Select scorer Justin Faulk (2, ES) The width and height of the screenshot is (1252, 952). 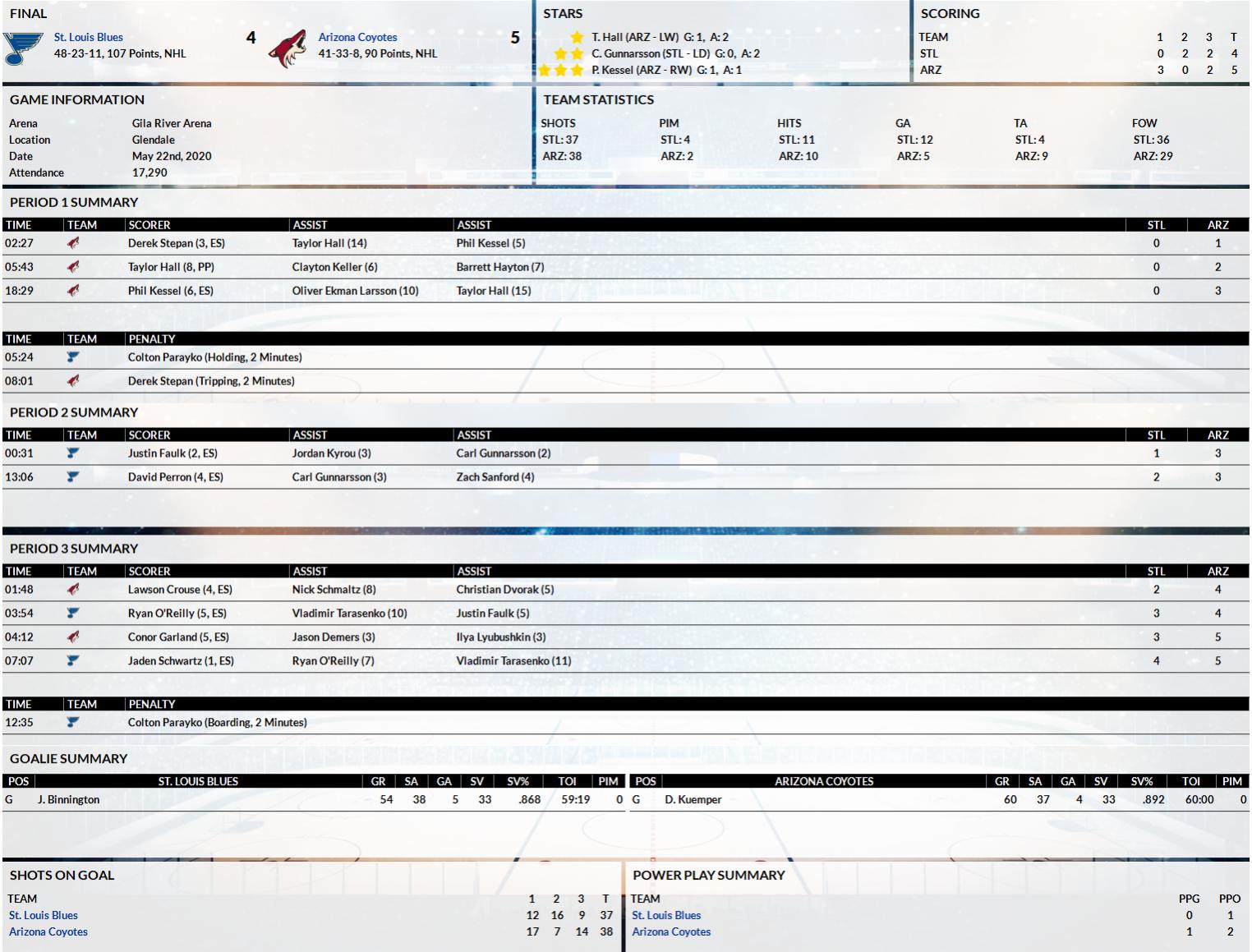173,453
